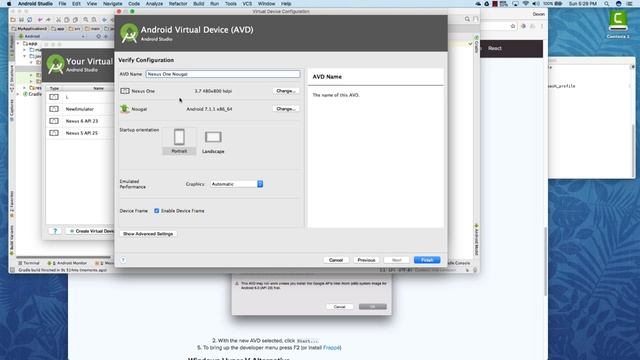Click the main breadcrumb in navigation bar
Image resolution: width=640 pixels, height=360 pixels.
(x=92, y=29)
